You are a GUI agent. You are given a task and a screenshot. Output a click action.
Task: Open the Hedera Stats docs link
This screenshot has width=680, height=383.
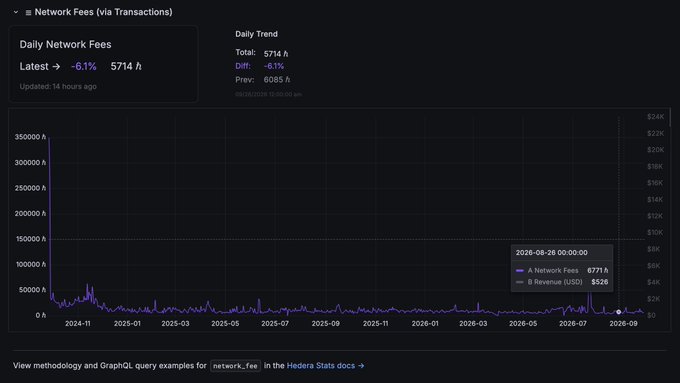click(x=325, y=366)
